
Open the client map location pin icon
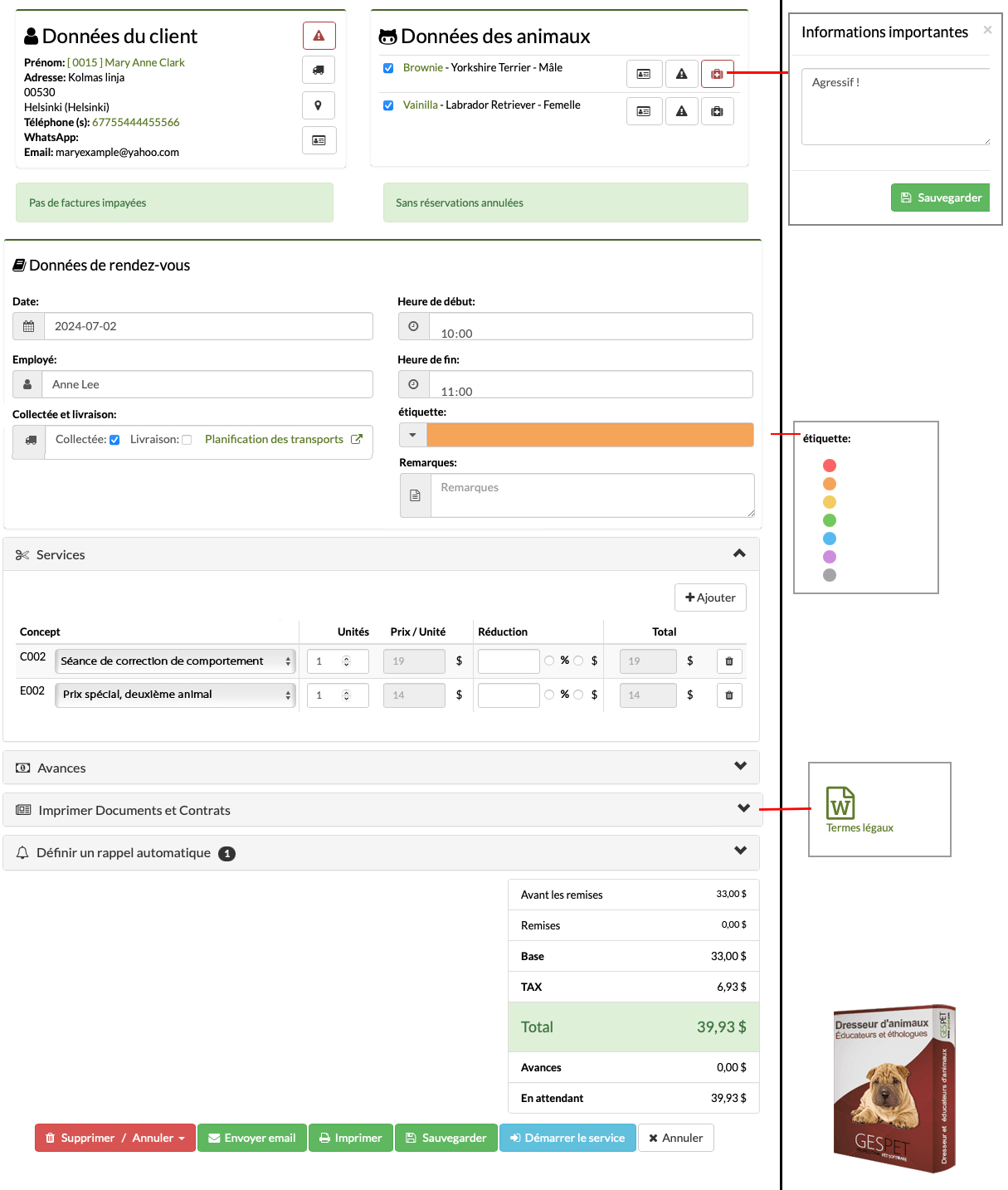319,105
